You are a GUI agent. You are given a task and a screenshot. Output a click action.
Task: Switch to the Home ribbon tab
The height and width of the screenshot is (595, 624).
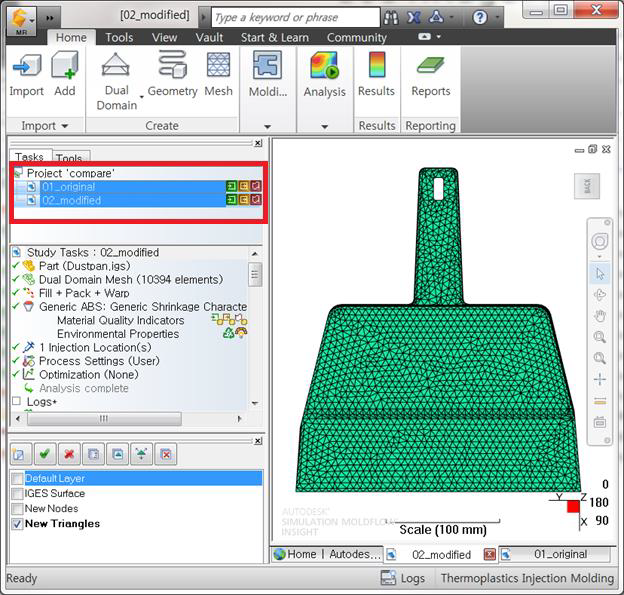(71, 37)
